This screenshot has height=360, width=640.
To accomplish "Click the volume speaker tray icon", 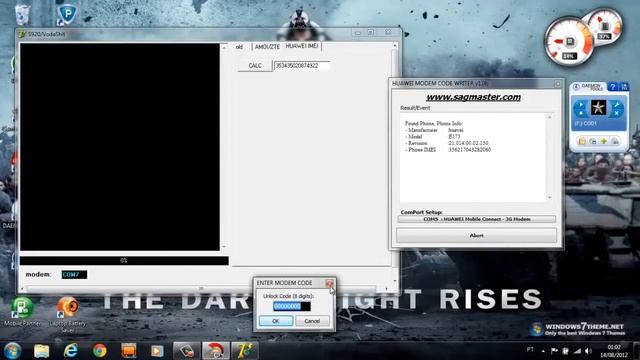I will [x=588, y=351].
